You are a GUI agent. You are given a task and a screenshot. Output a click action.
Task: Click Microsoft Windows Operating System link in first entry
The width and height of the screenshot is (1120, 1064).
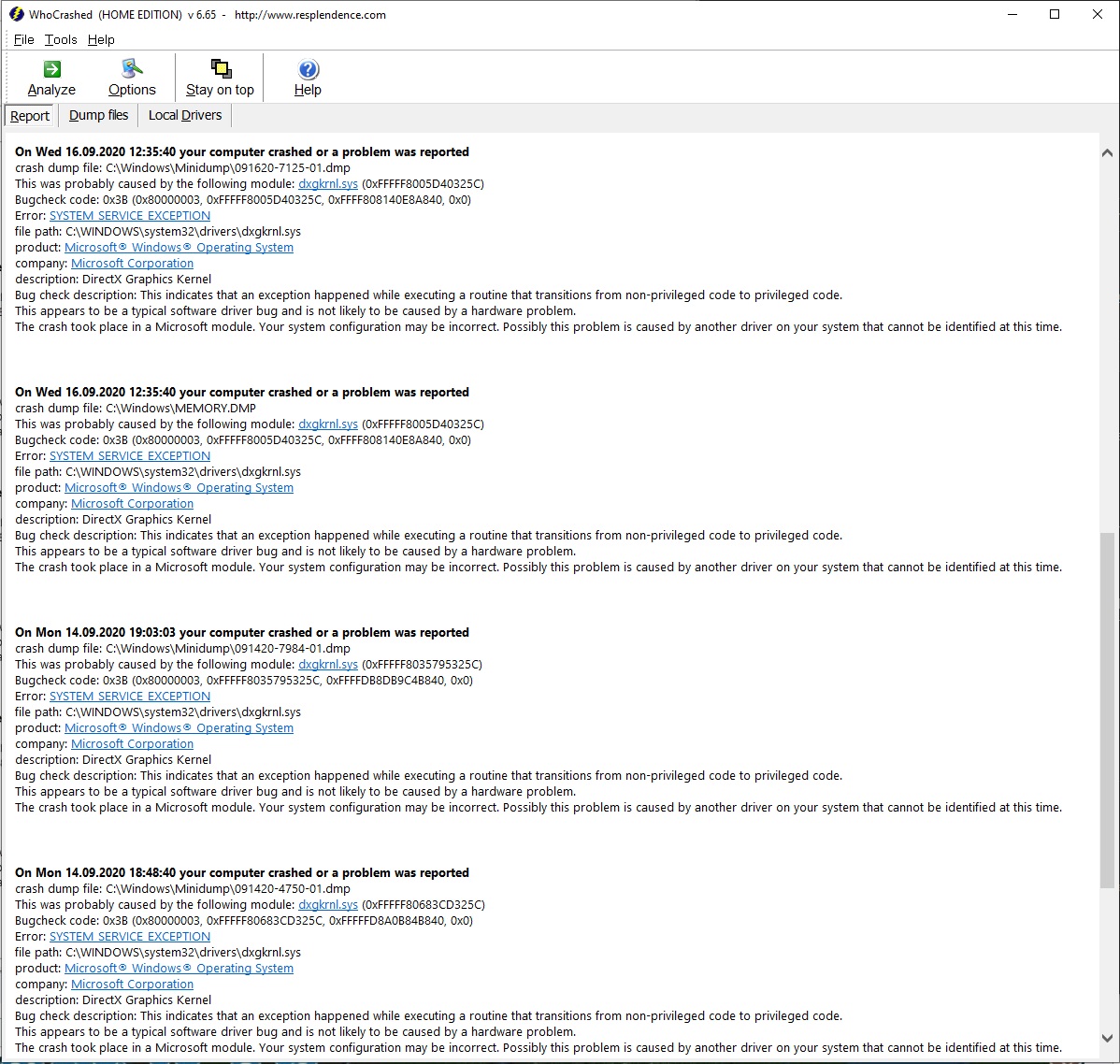pos(179,247)
